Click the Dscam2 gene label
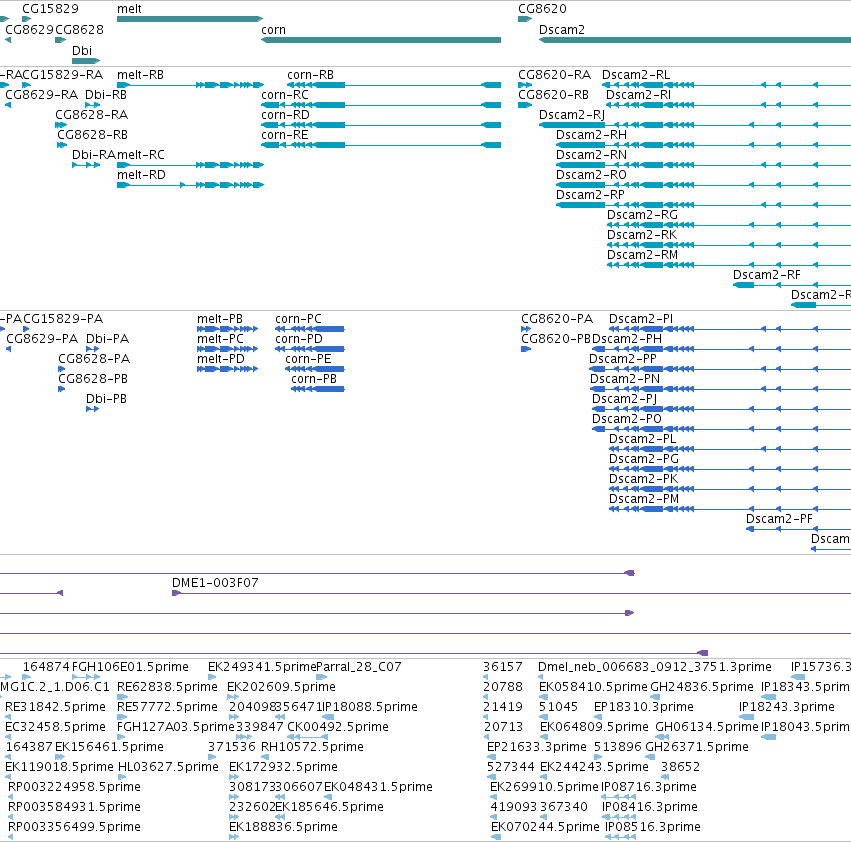 coord(562,30)
